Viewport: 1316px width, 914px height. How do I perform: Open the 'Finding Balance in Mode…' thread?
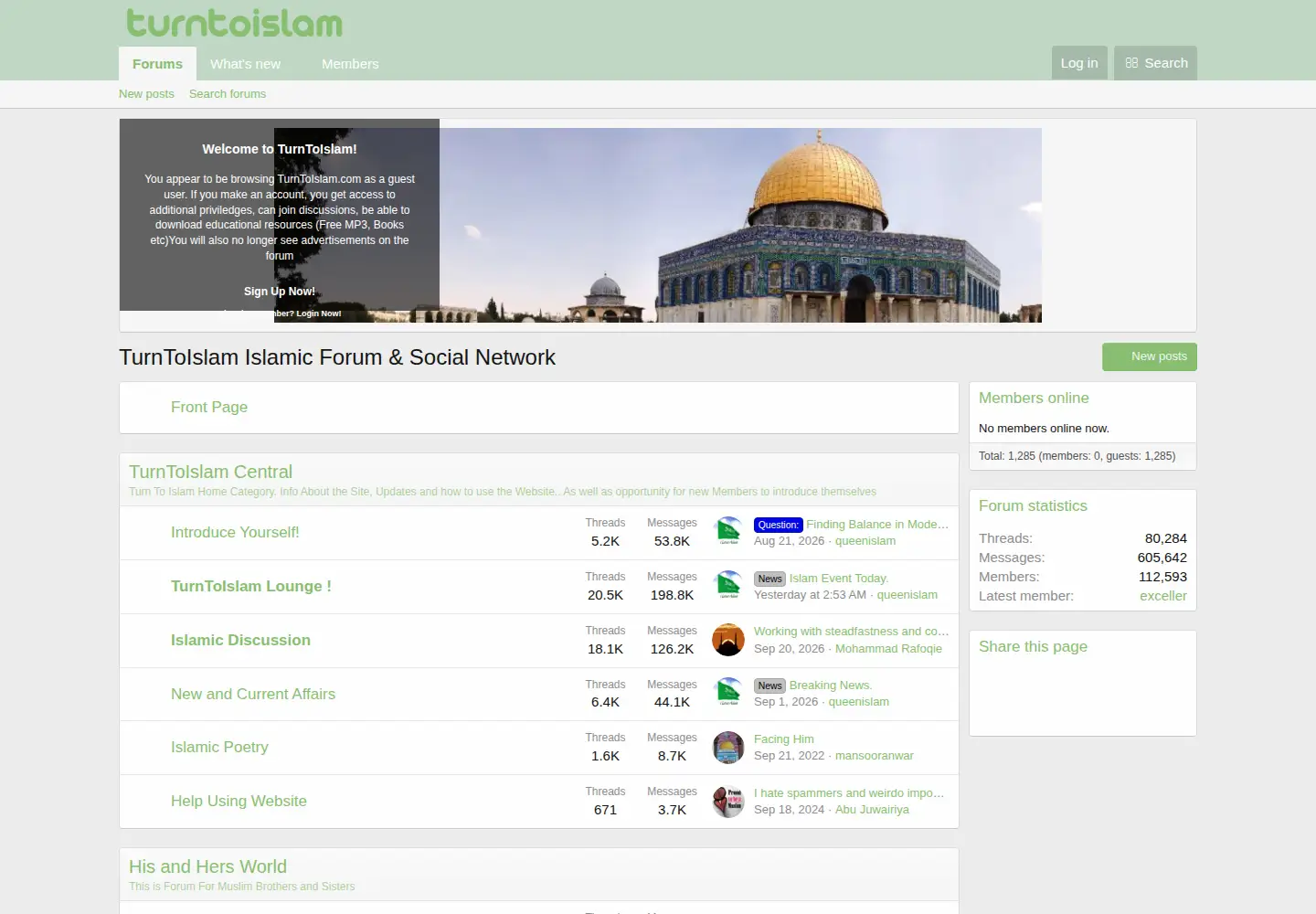coord(877,525)
